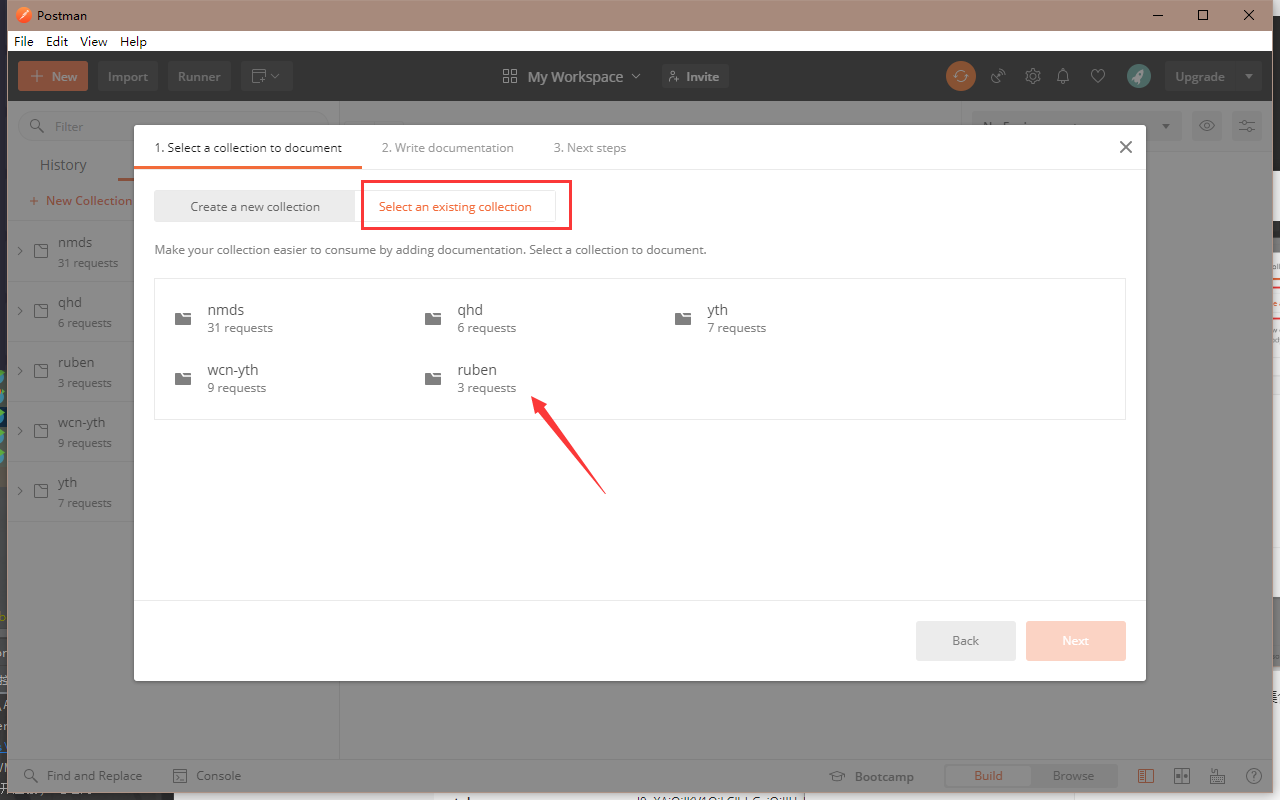Viewport: 1280px width, 800px height.
Task: Open the dropdown arrow beside Upgrade
Action: 1248,76
